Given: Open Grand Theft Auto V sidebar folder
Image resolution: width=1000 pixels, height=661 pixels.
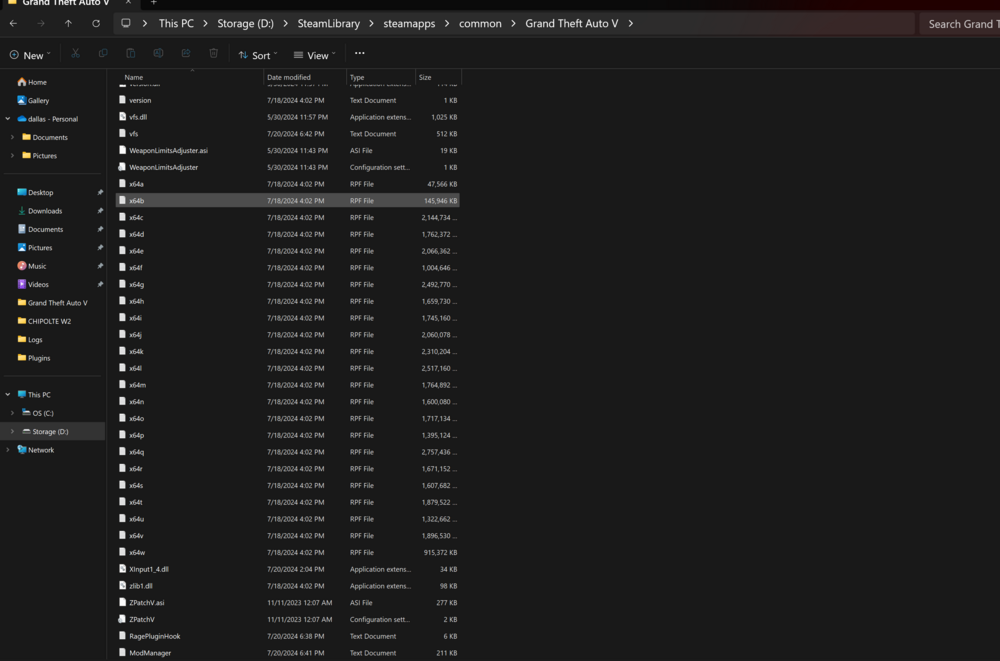Looking at the screenshot, I should point(52,302).
